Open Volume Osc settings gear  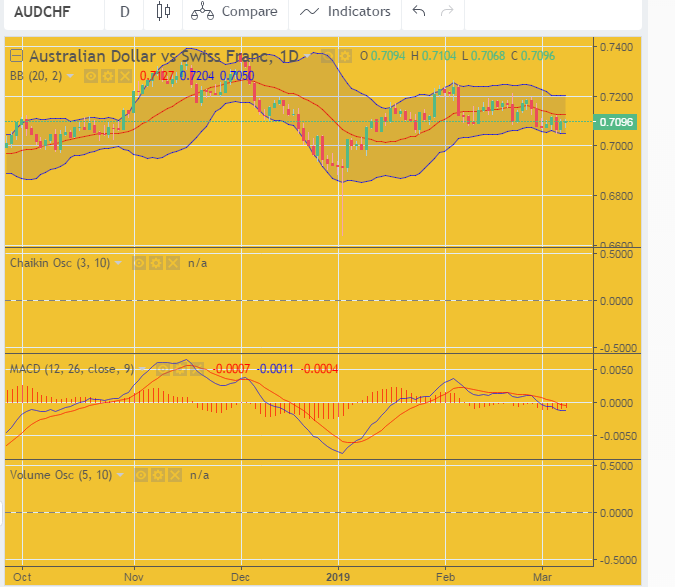(156, 475)
